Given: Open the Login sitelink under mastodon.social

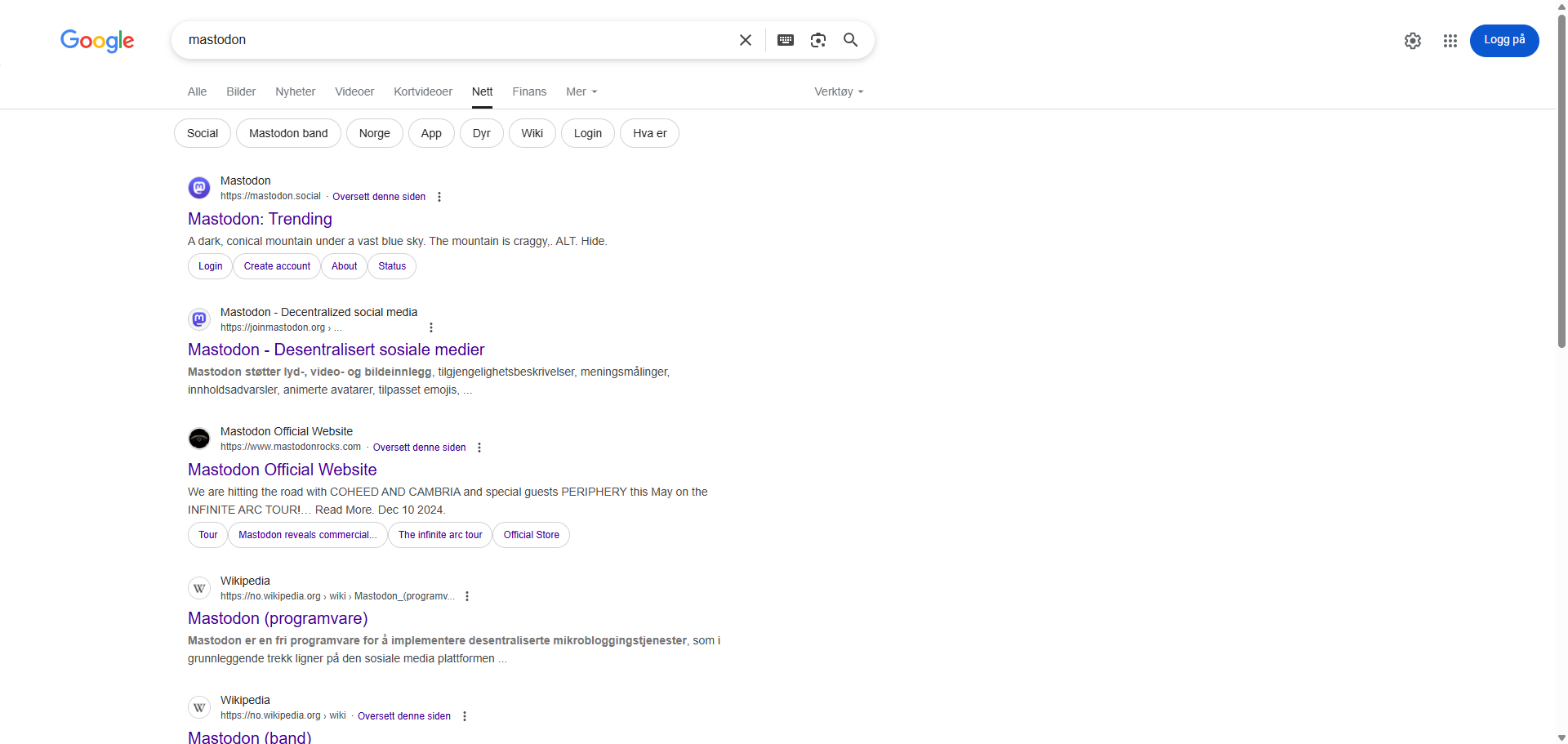Looking at the screenshot, I should pyautogui.click(x=211, y=266).
